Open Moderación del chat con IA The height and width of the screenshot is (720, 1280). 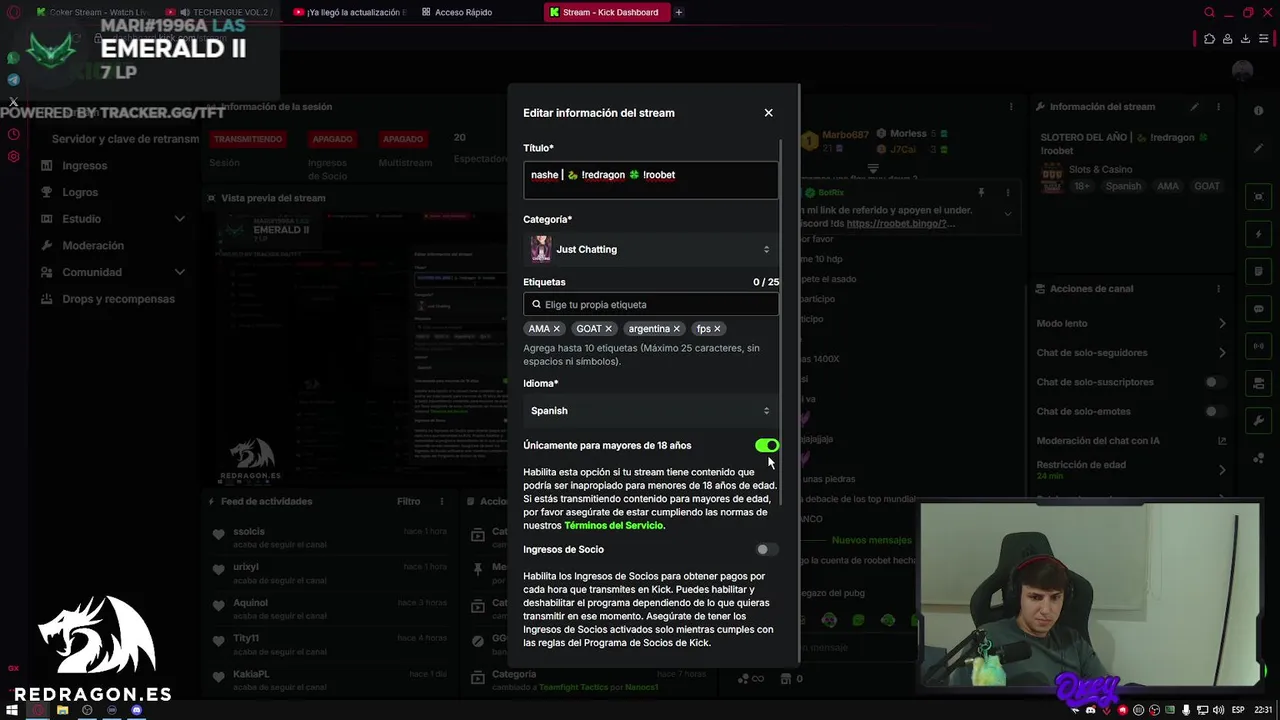tap(1130, 441)
